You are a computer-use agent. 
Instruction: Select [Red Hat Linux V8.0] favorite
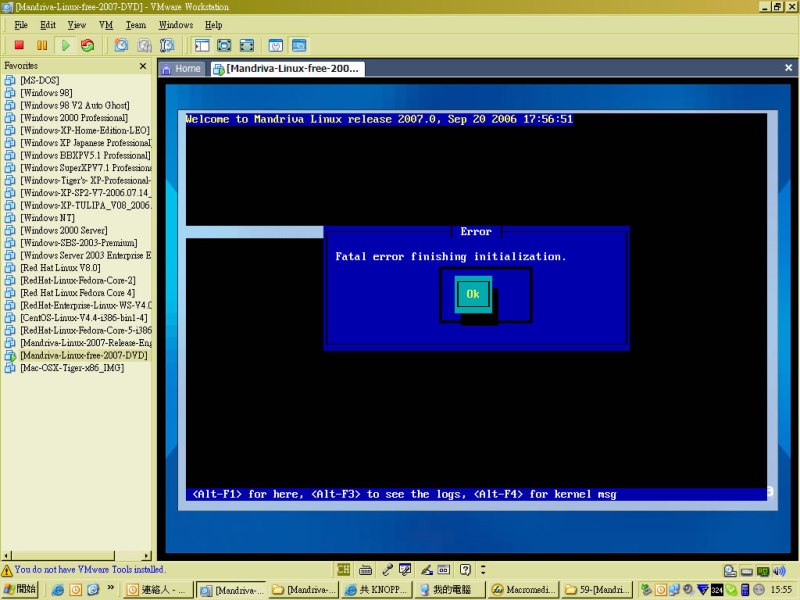(x=60, y=268)
